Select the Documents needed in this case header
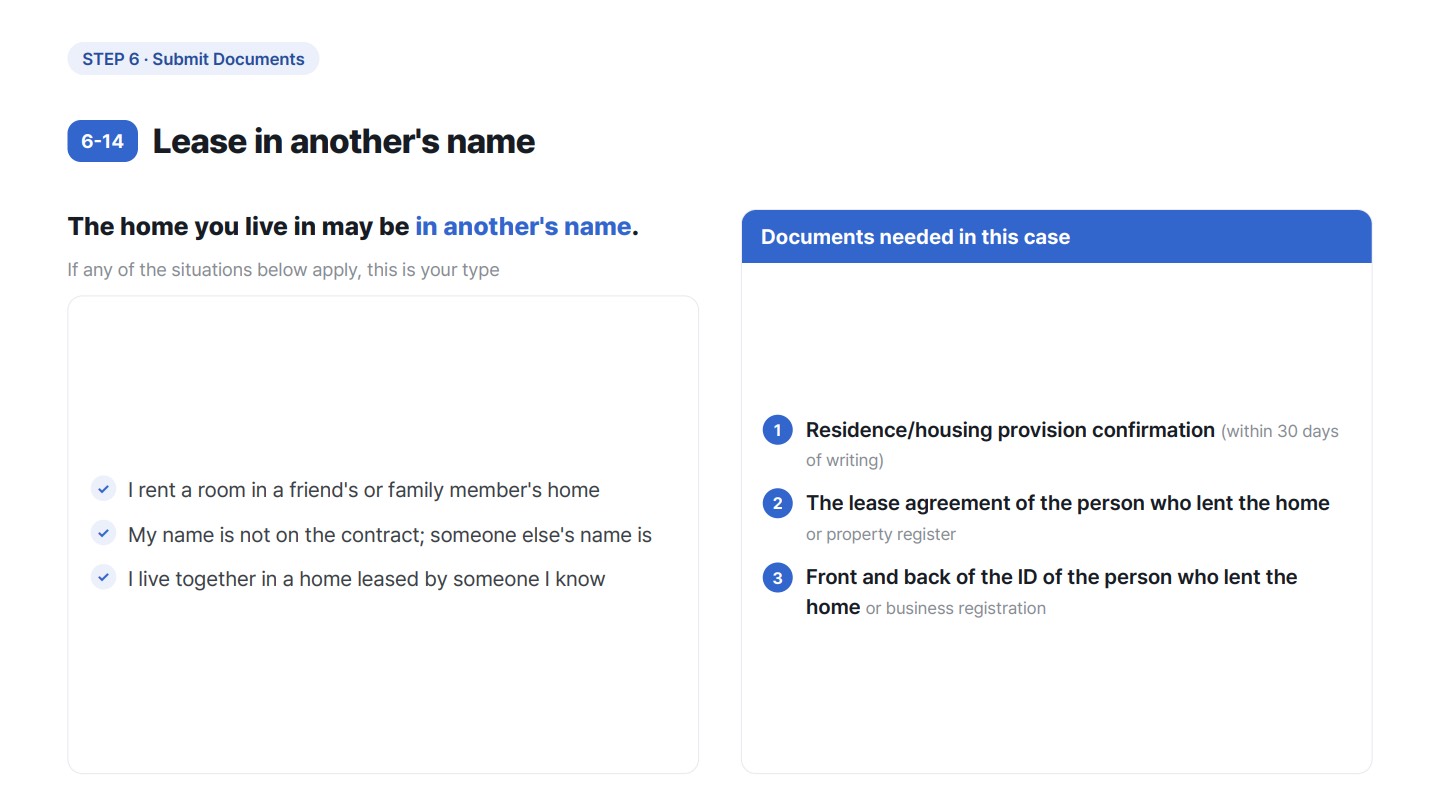The height and width of the screenshot is (810, 1440). [1056, 237]
